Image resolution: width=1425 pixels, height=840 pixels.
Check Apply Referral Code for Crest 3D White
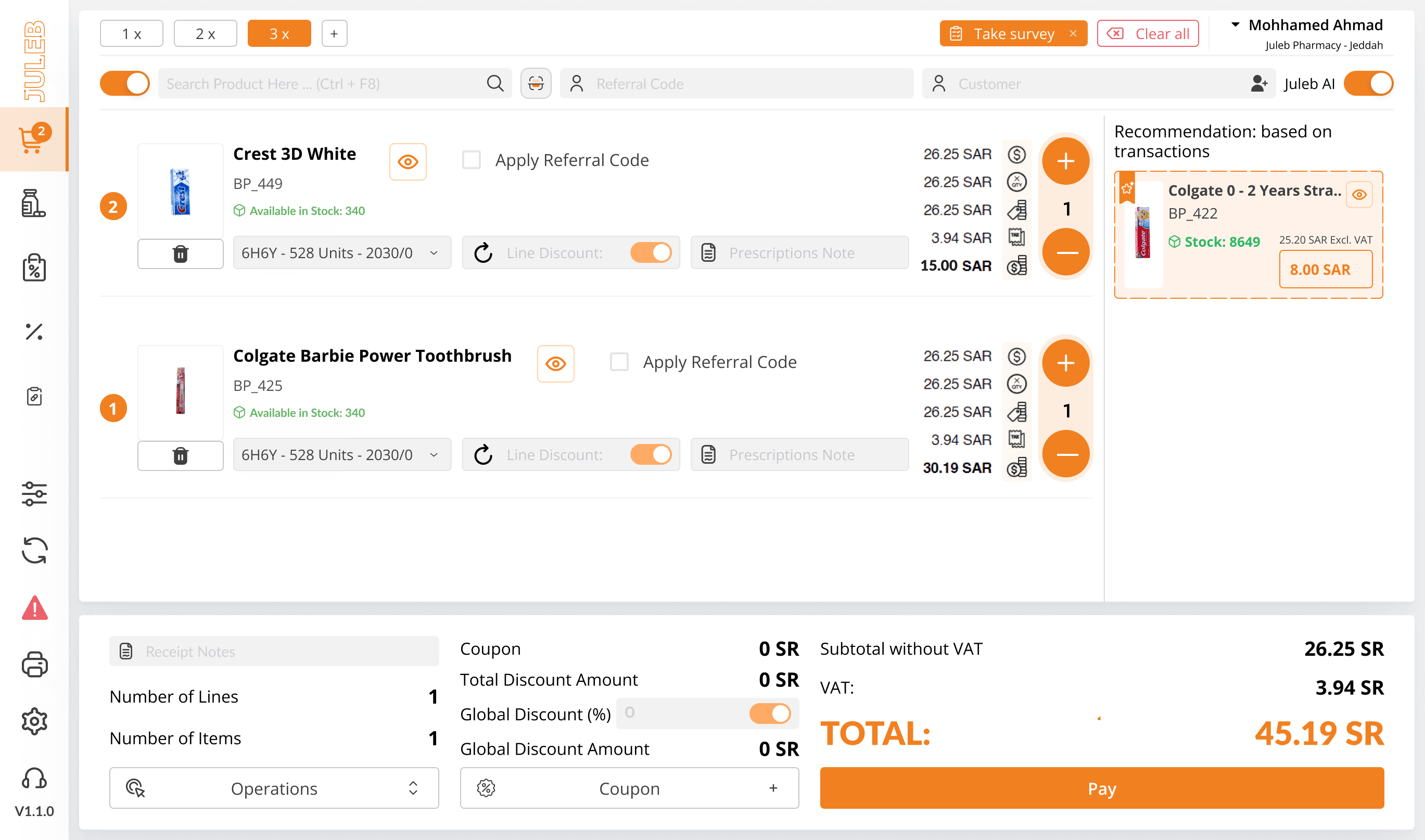[x=472, y=160]
